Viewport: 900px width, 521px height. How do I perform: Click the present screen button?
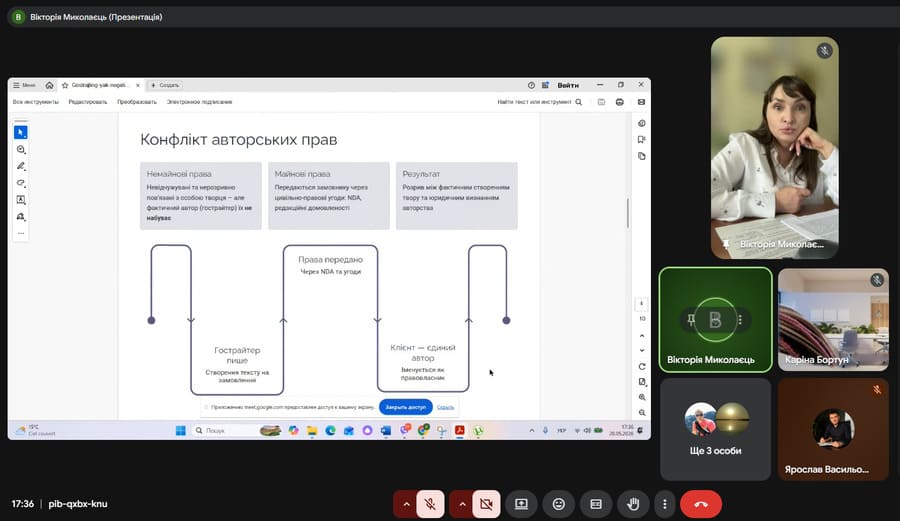pyautogui.click(x=521, y=504)
